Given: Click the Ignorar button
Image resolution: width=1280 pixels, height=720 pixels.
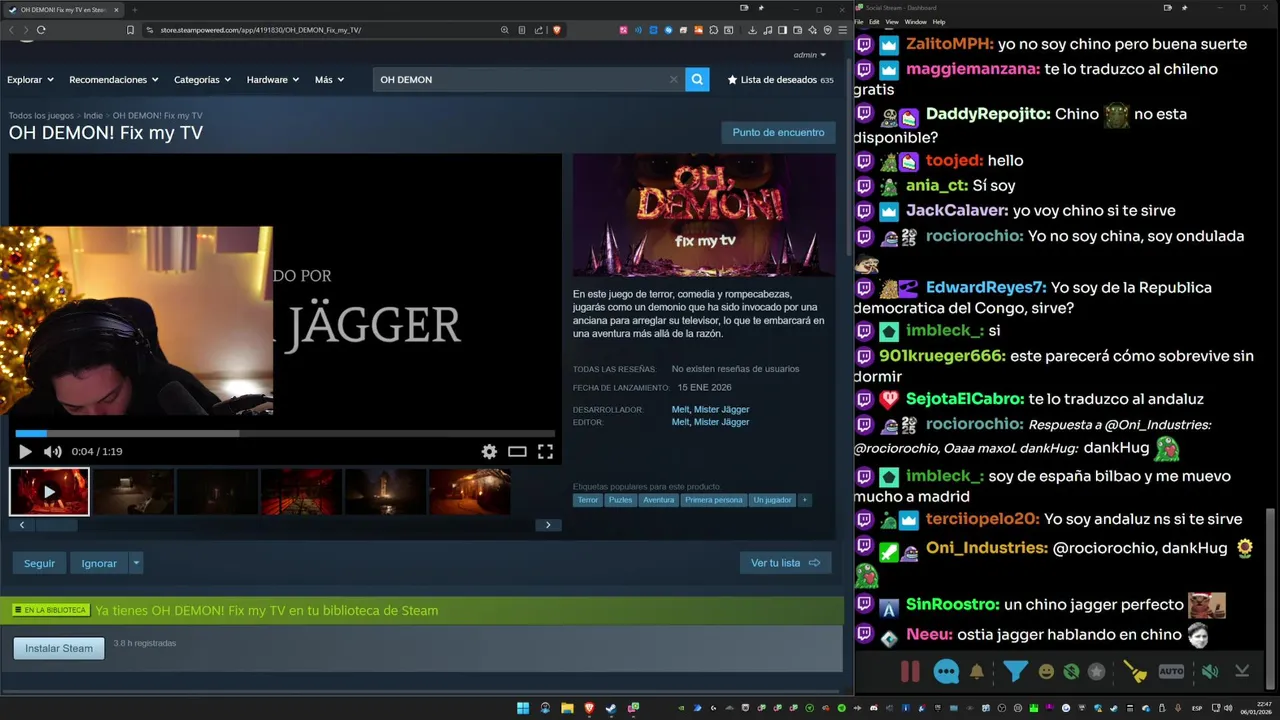Looking at the screenshot, I should pos(99,563).
